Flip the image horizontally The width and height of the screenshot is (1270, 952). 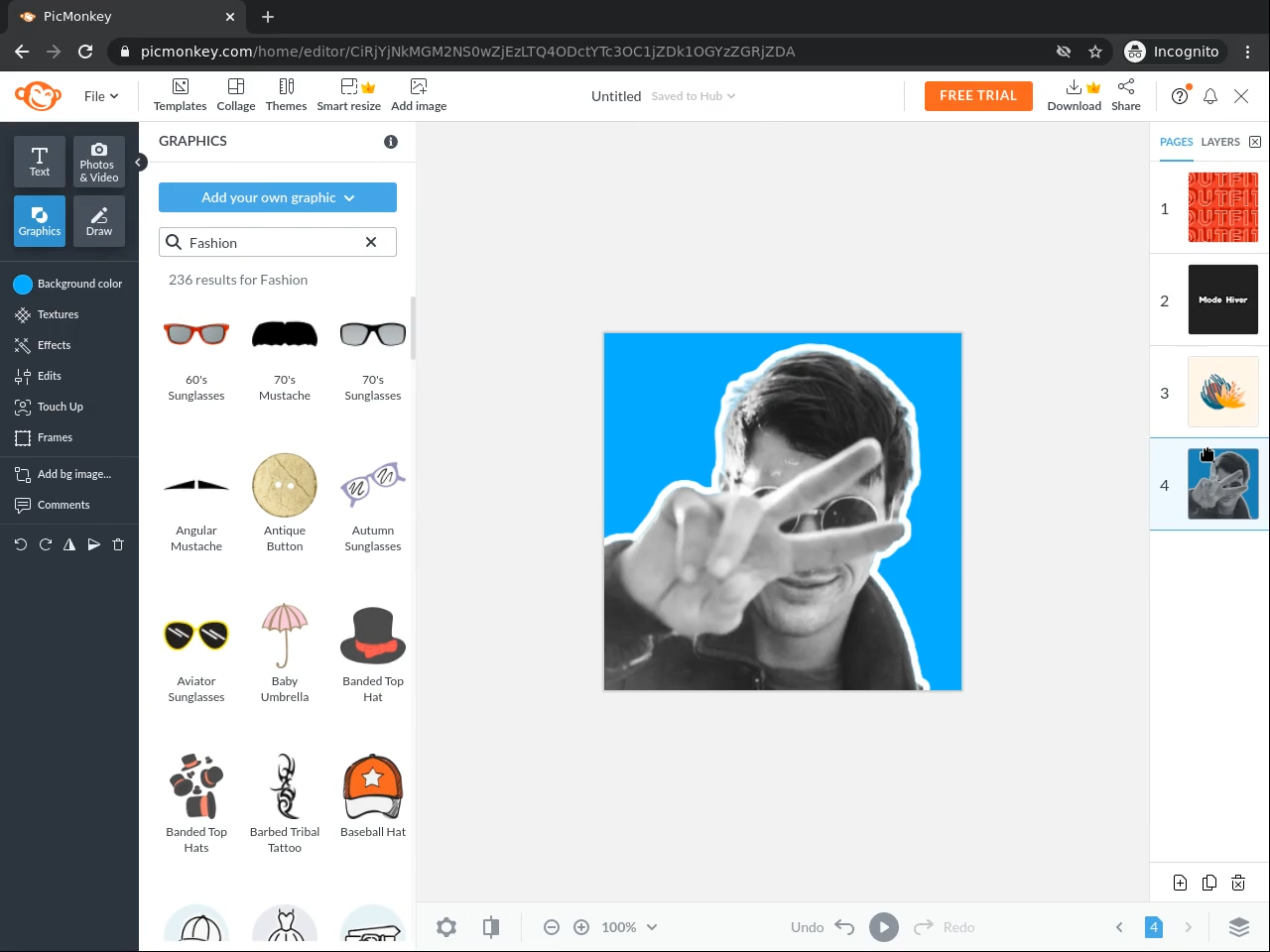(69, 544)
